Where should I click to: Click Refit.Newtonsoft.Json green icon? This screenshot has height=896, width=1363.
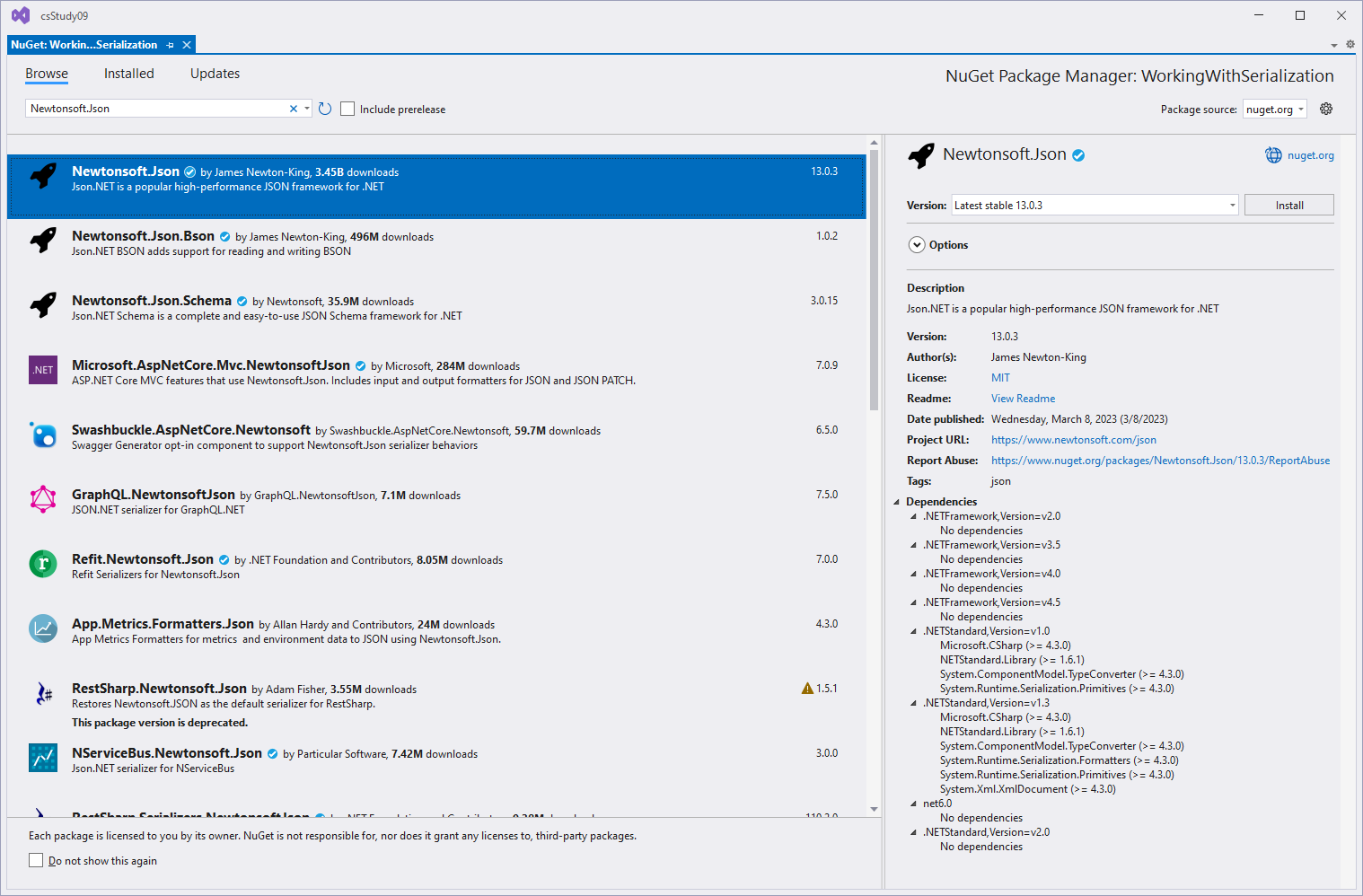tap(43, 563)
